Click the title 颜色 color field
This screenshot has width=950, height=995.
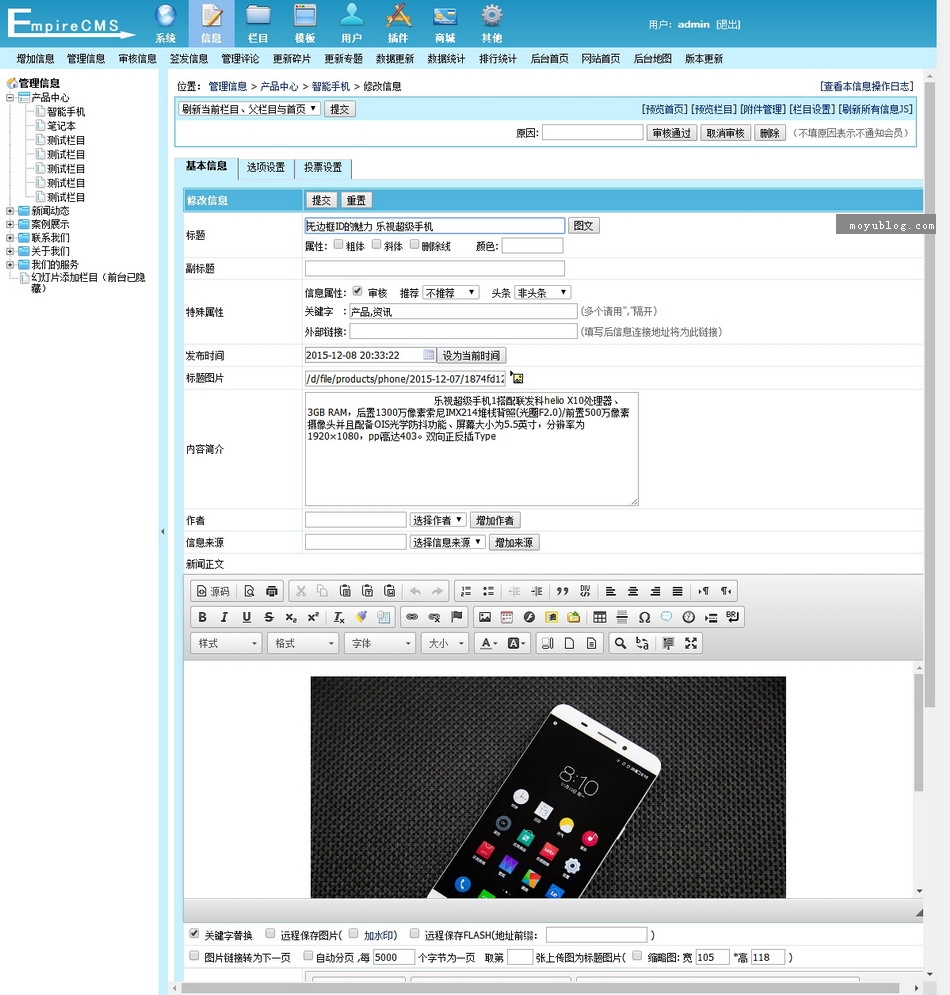pos(532,246)
